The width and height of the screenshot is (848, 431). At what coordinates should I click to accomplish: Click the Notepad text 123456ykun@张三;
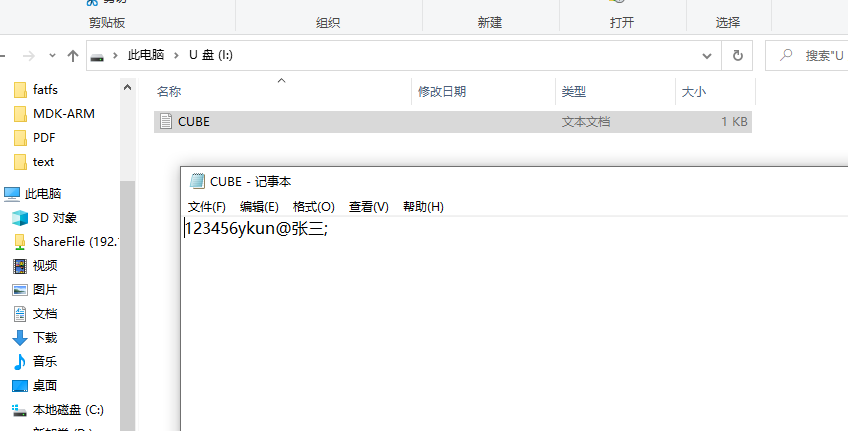(256, 229)
